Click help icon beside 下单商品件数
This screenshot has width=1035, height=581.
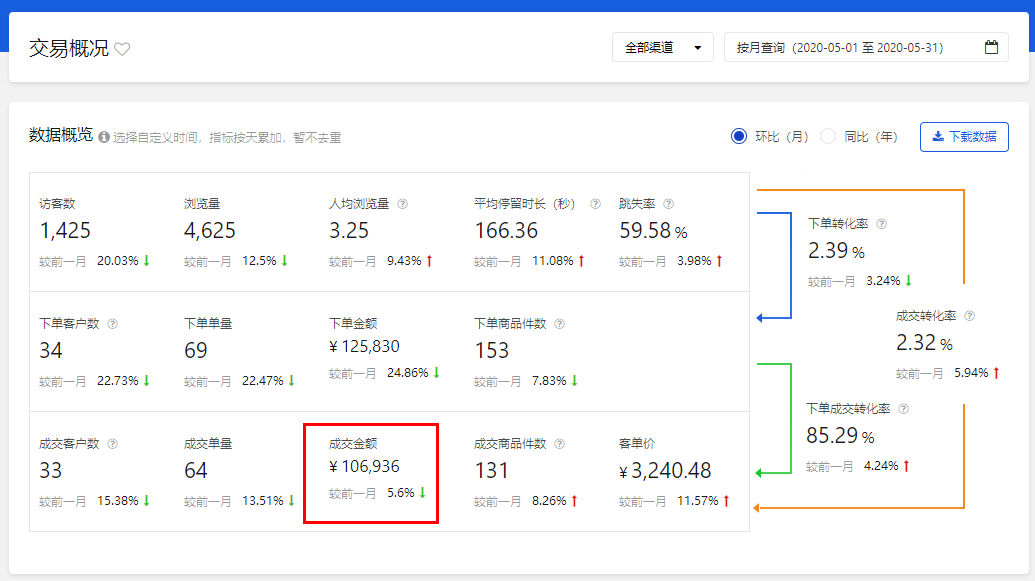click(x=560, y=324)
